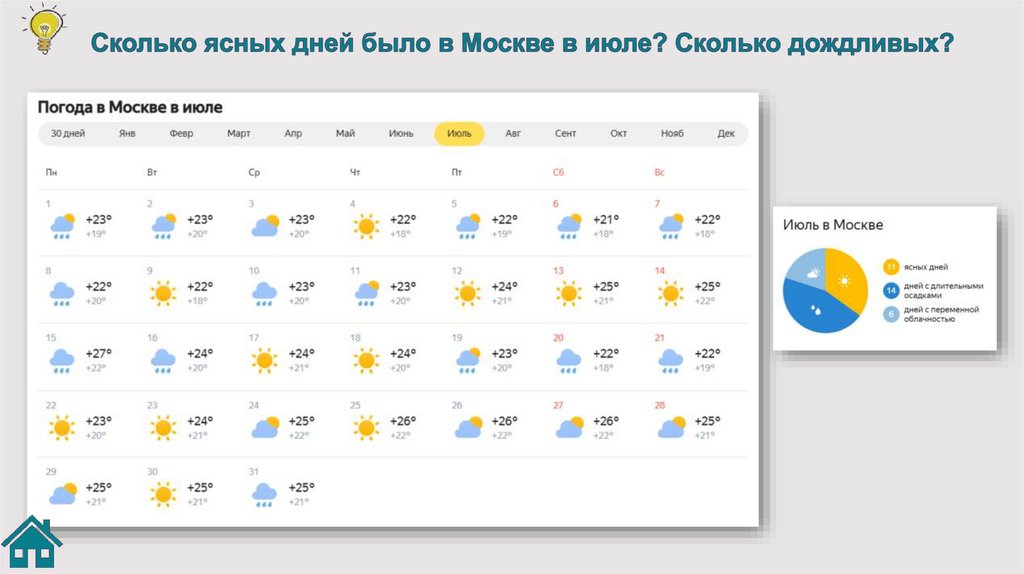1024x574 pixels.
Task: Click the rain cloud icon for July 10
Action: click(x=264, y=294)
